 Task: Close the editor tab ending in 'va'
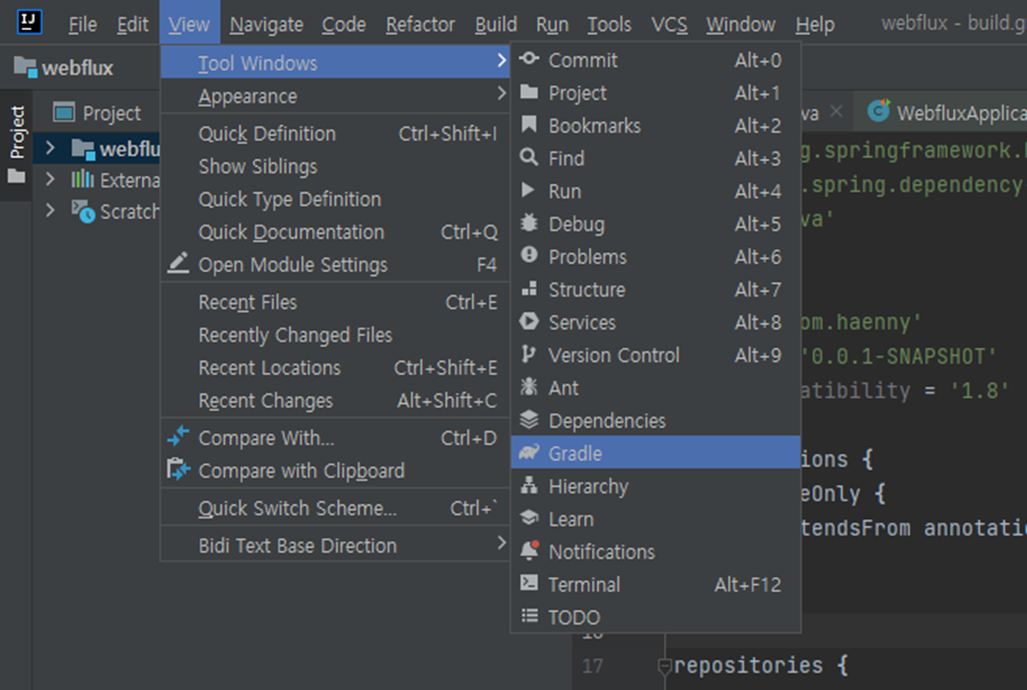[836, 111]
